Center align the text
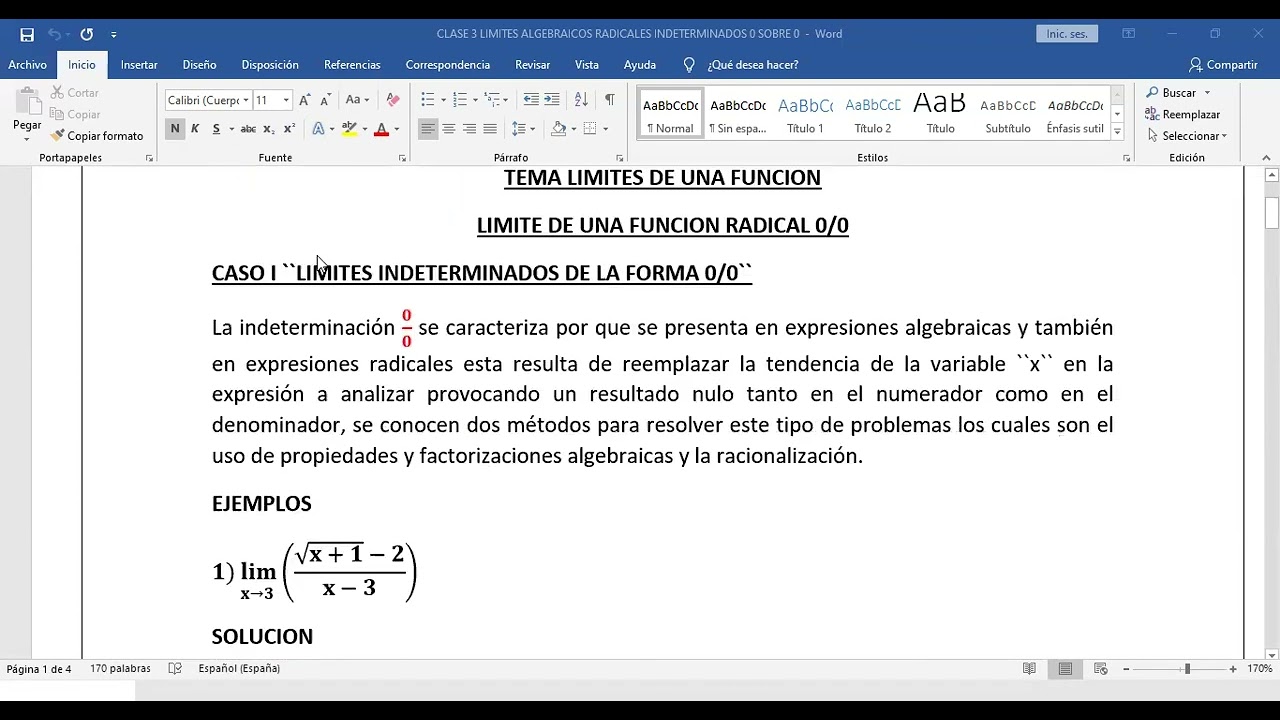Viewport: 1280px width, 720px height. [449, 129]
